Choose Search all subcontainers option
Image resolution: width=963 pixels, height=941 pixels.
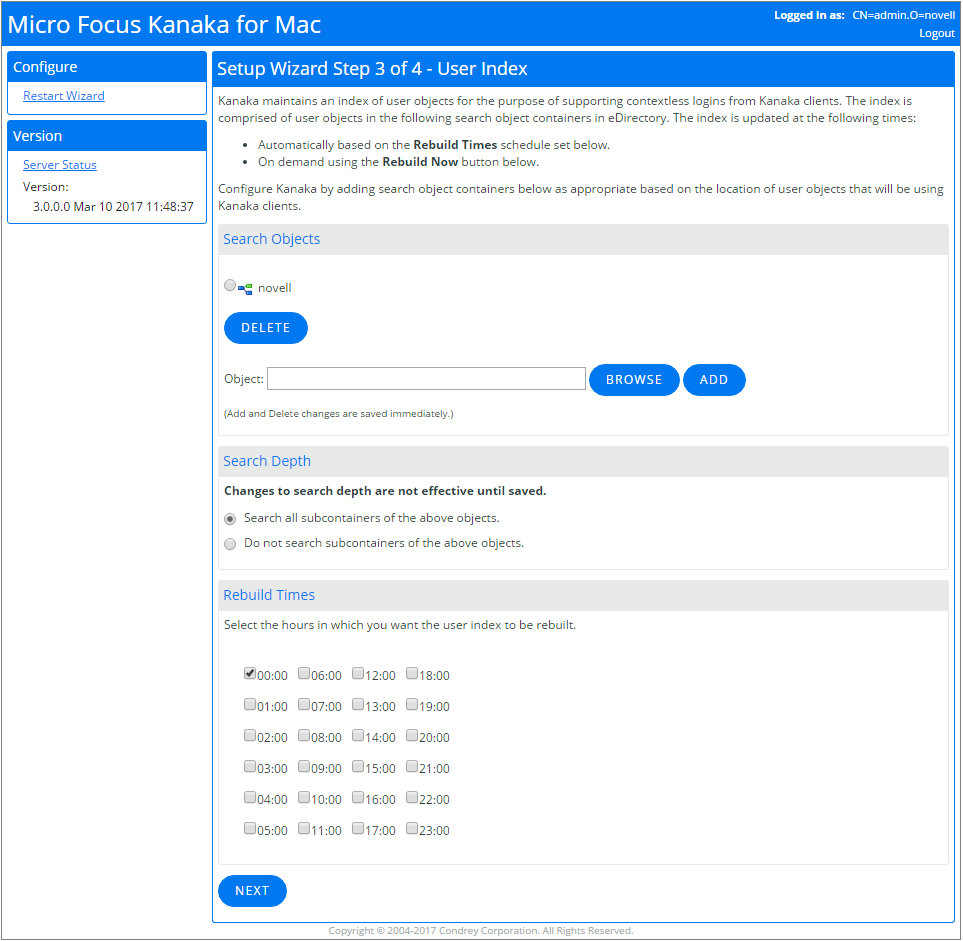[x=230, y=519]
